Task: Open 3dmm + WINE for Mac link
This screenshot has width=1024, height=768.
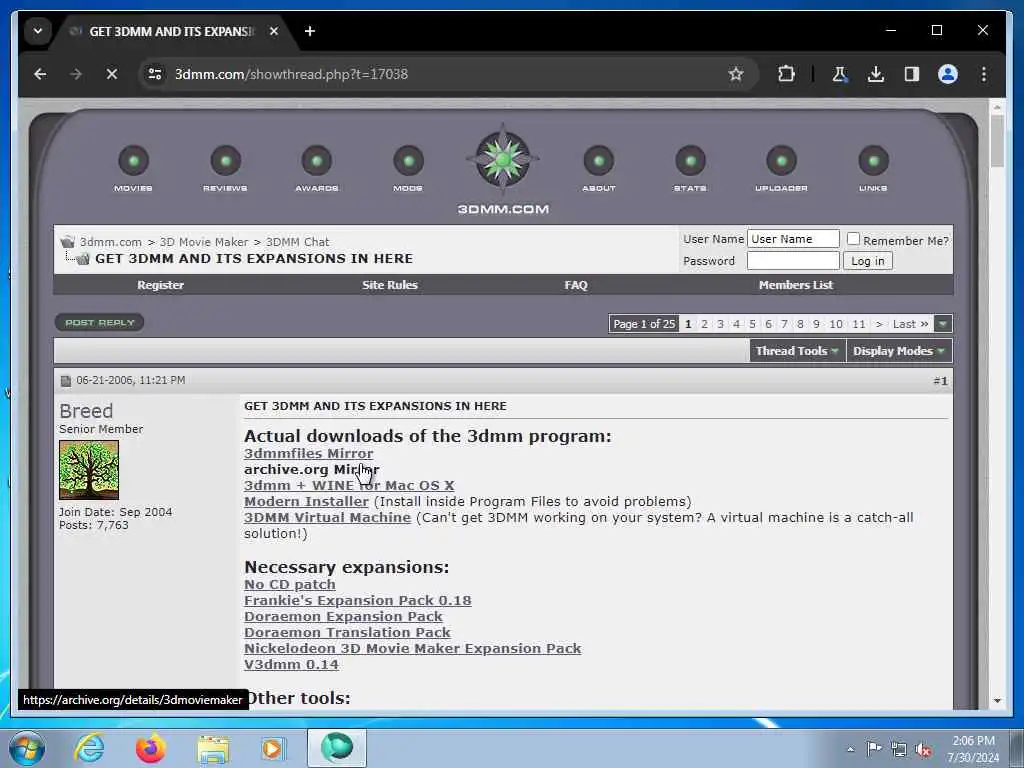Action: click(349, 485)
